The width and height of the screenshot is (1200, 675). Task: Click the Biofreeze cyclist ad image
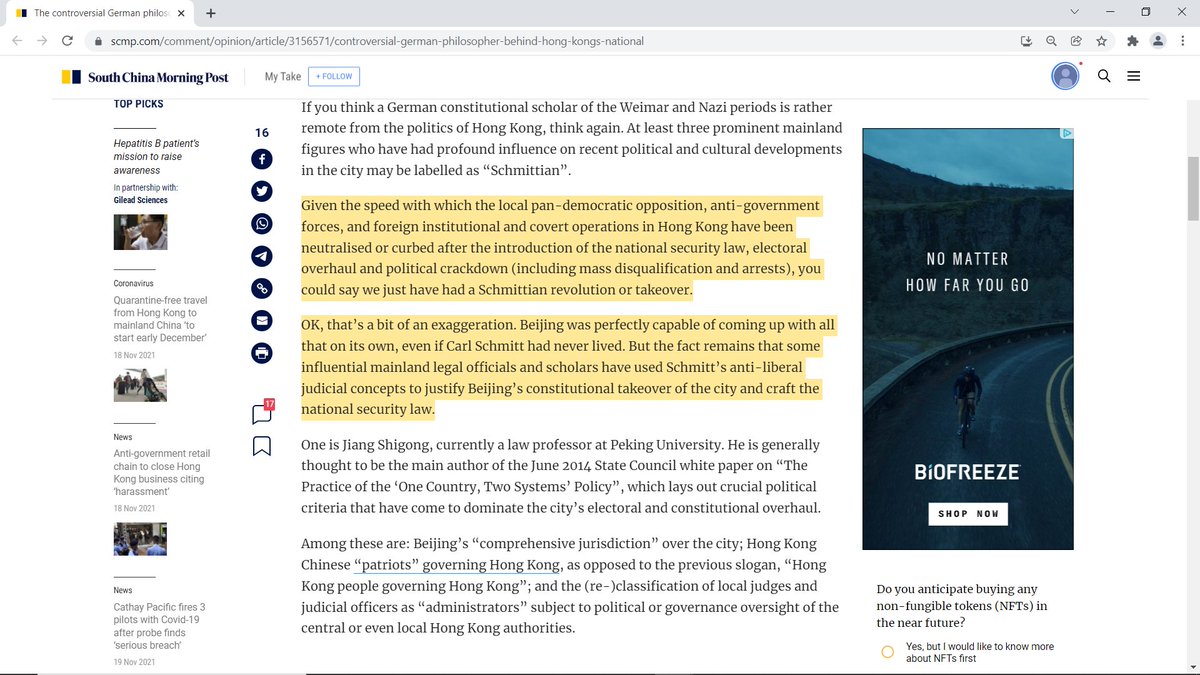(x=968, y=339)
